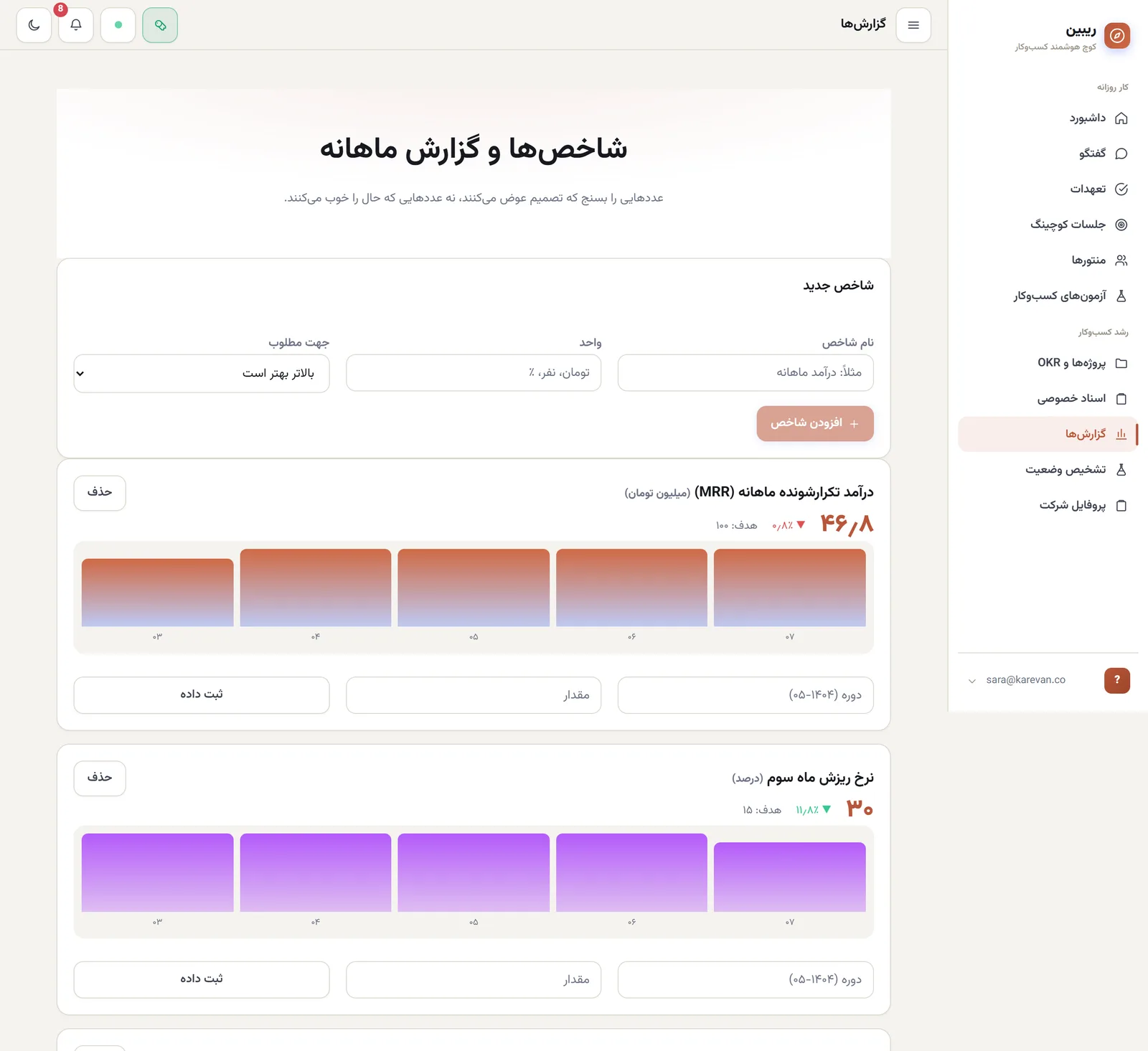Click the پروفایل شرکت clipboard icon

tap(1121, 506)
